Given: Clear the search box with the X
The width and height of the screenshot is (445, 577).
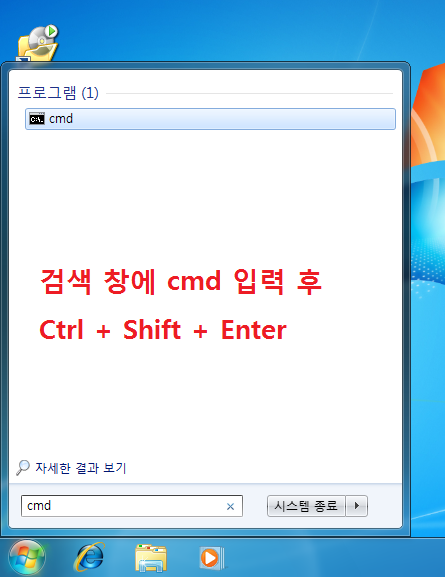Looking at the screenshot, I should coord(230,507).
